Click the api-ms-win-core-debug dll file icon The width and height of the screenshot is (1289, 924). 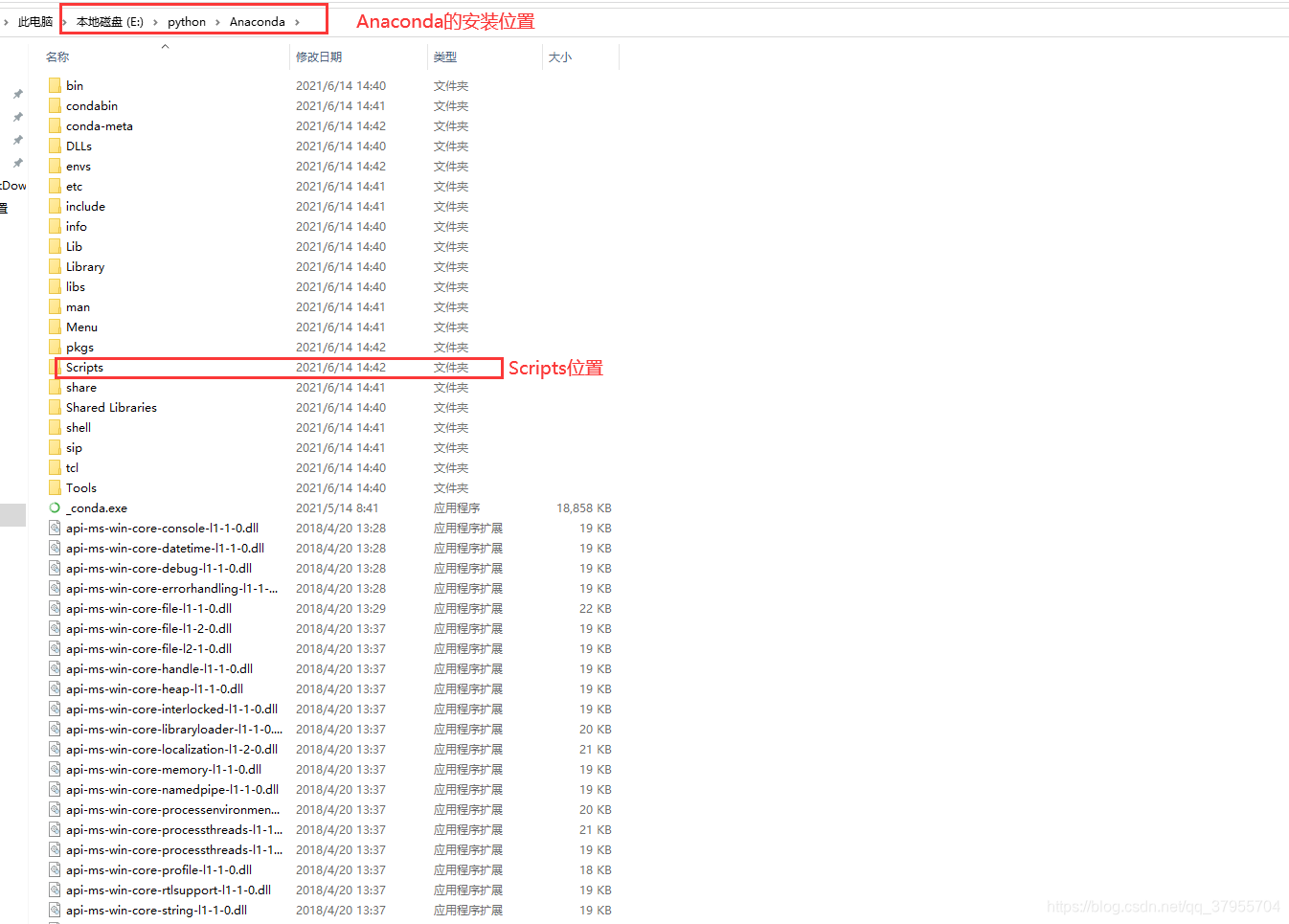coord(55,568)
